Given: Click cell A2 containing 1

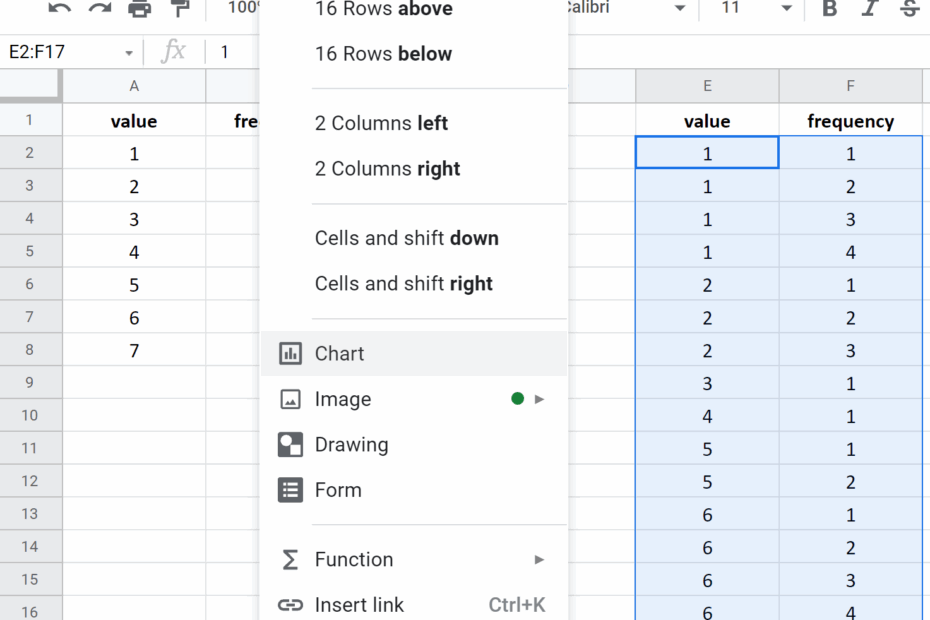Looking at the screenshot, I should tap(134, 154).
